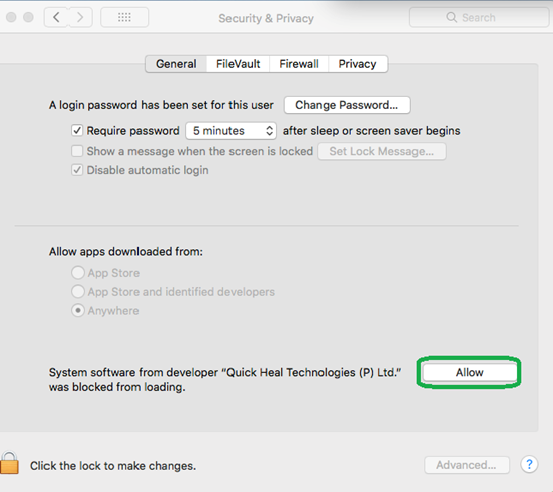Allow Quick Heal Technologies system software
This screenshot has width=553, height=492.
point(469,372)
